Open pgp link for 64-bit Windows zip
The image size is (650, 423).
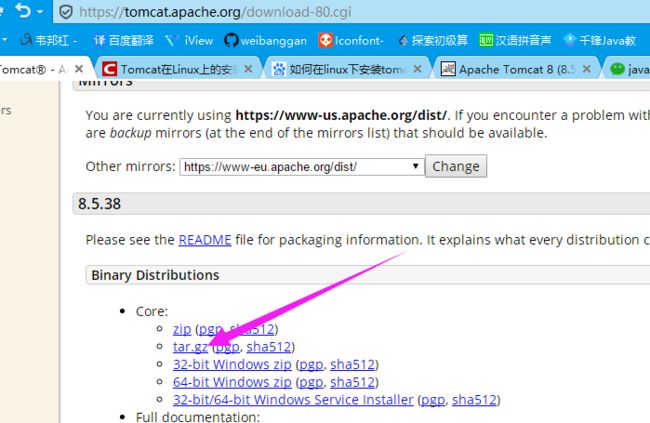[311, 382]
